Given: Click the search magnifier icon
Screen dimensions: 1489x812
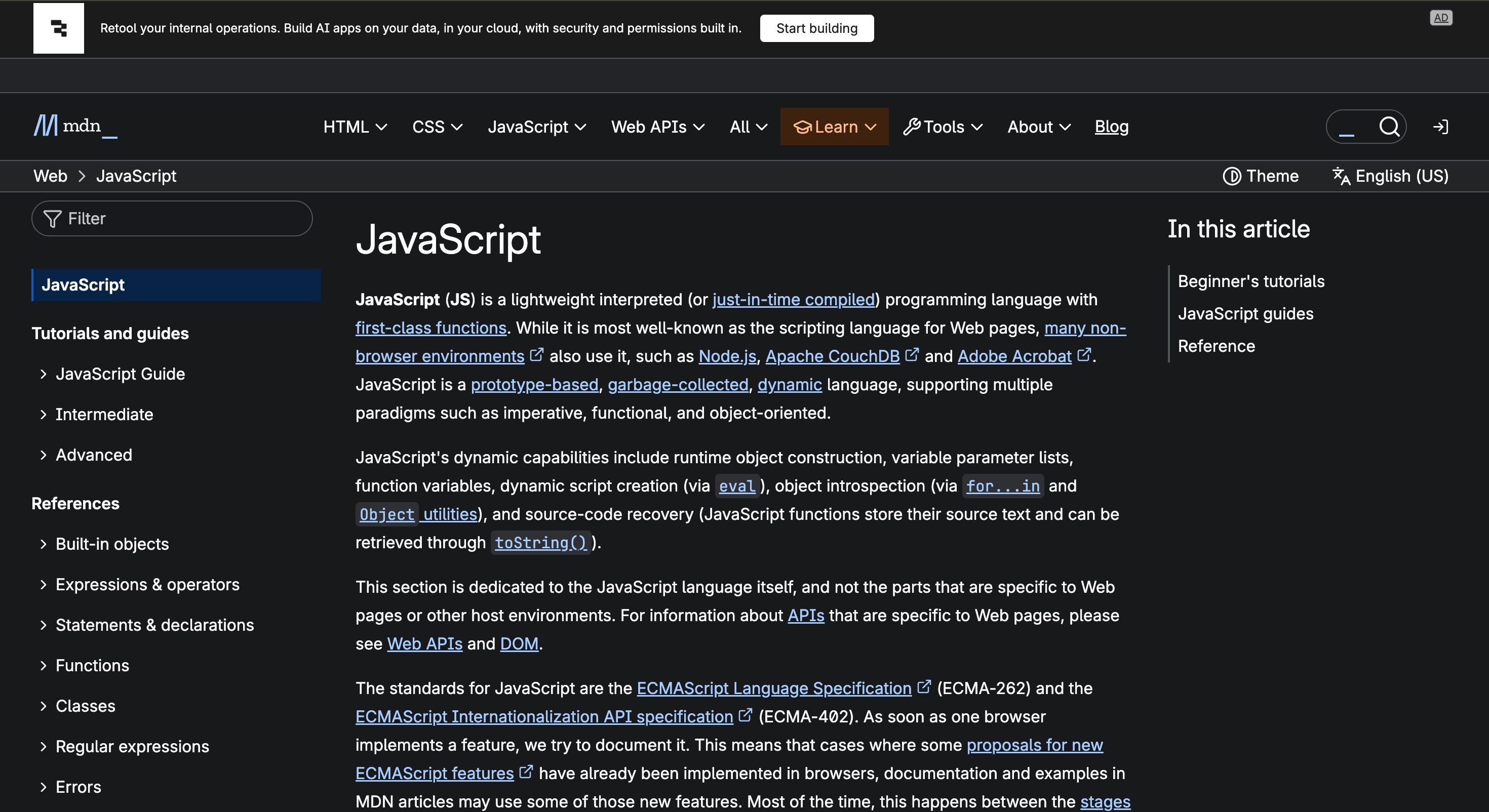Looking at the screenshot, I should coord(1389,126).
